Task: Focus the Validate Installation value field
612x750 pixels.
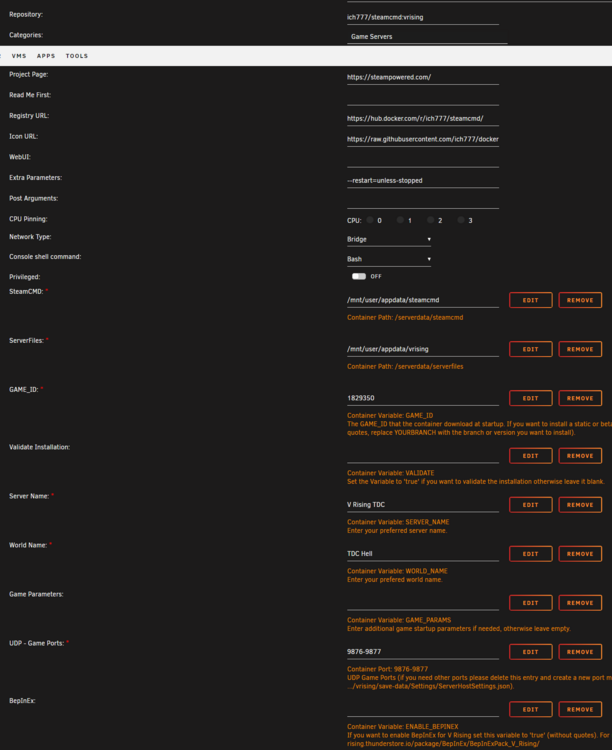Action: [423, 456]
